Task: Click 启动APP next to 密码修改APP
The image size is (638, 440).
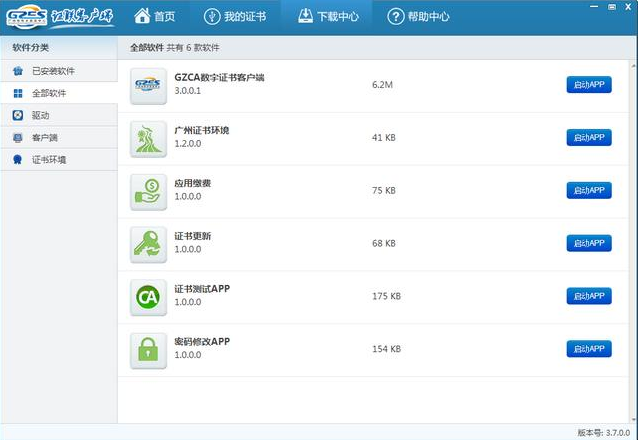Action: pos(588,349)
